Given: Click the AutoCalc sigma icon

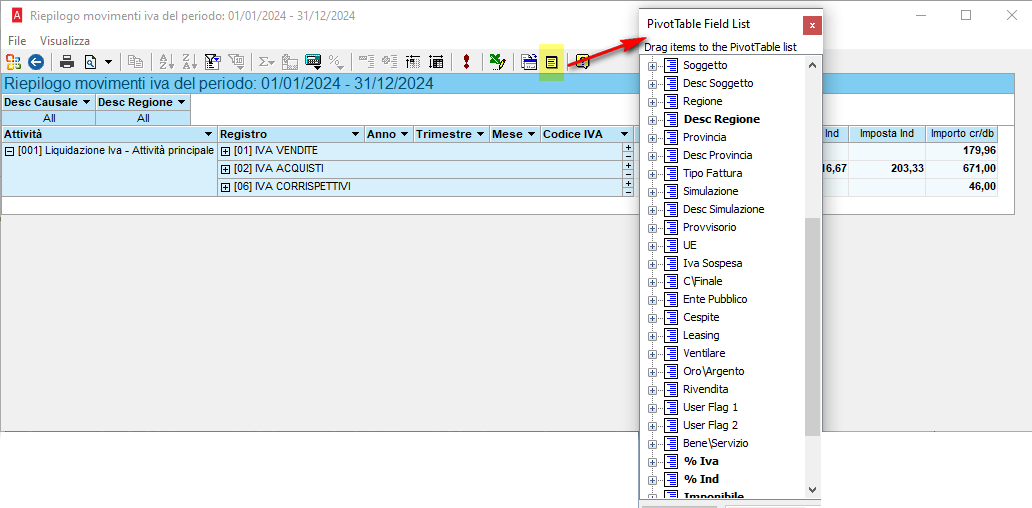Looking at the screenshot, I should click(267, 62).
